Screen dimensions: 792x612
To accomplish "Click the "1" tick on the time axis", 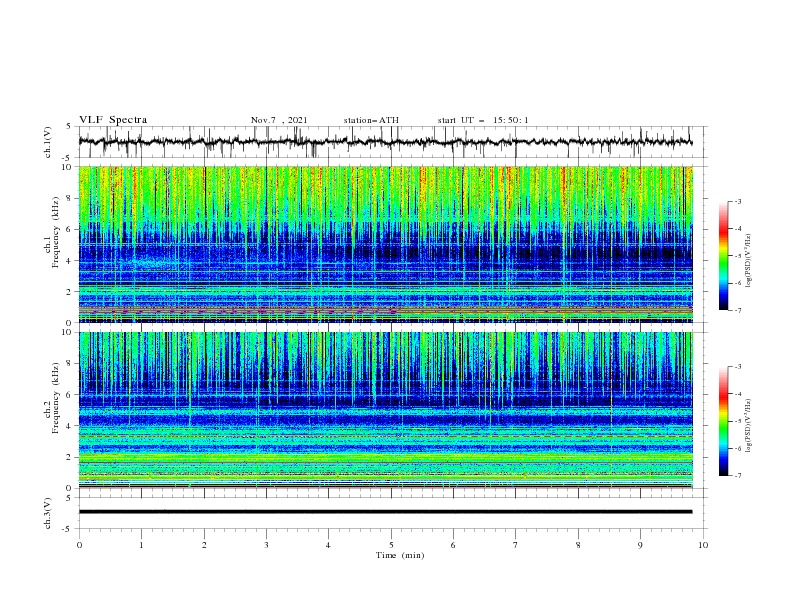I will (x=141, y=545).
